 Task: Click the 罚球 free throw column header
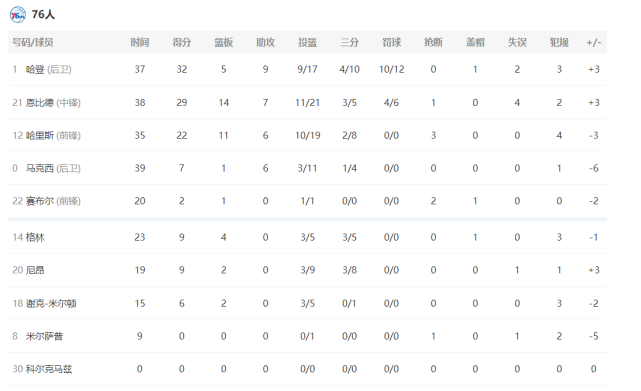[x=391, y=43]
